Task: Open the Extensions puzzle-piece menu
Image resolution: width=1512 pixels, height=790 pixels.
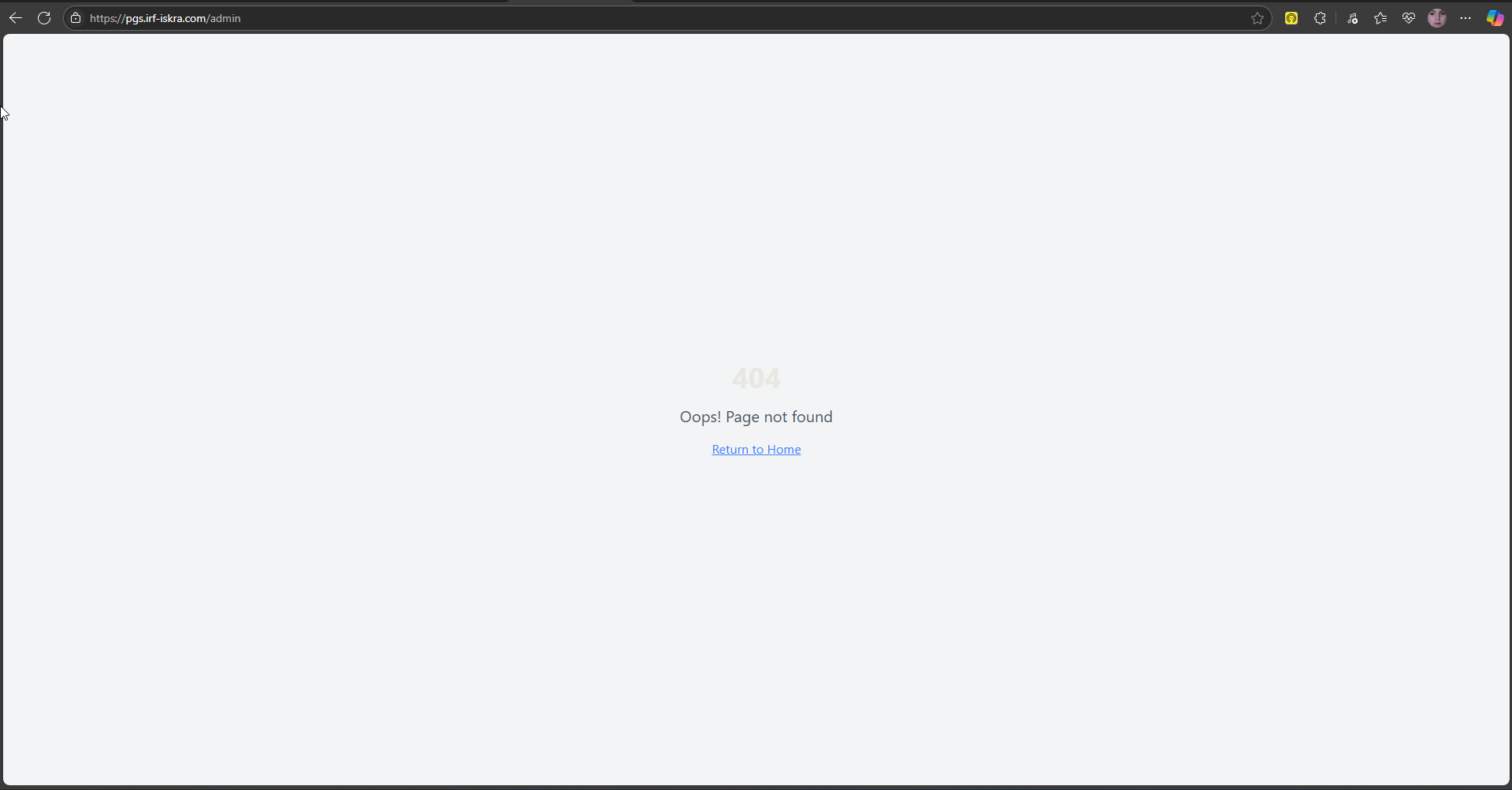Action: tap(1321, 18)
